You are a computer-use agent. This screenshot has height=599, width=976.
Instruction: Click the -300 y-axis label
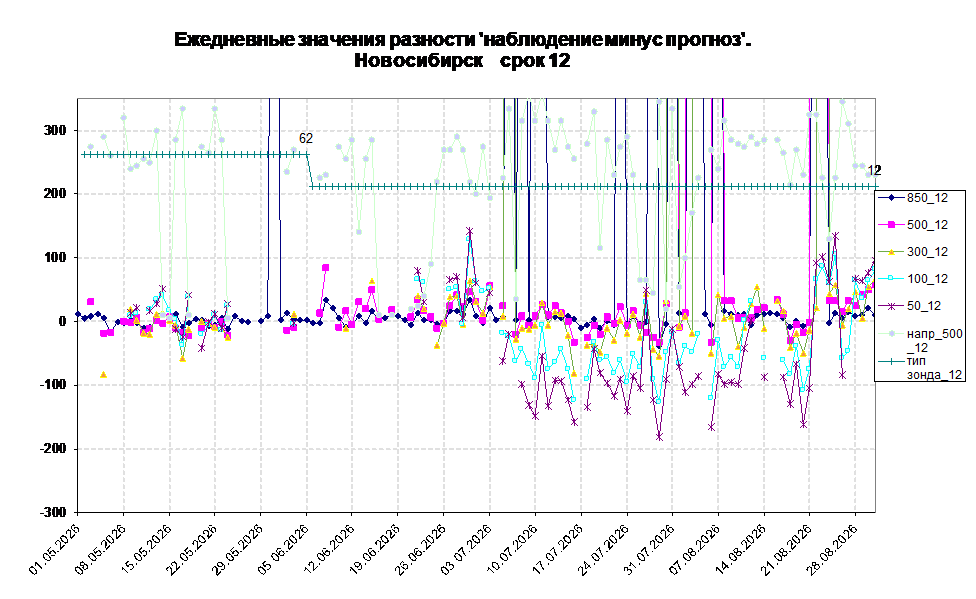click(x=52, y=512)
